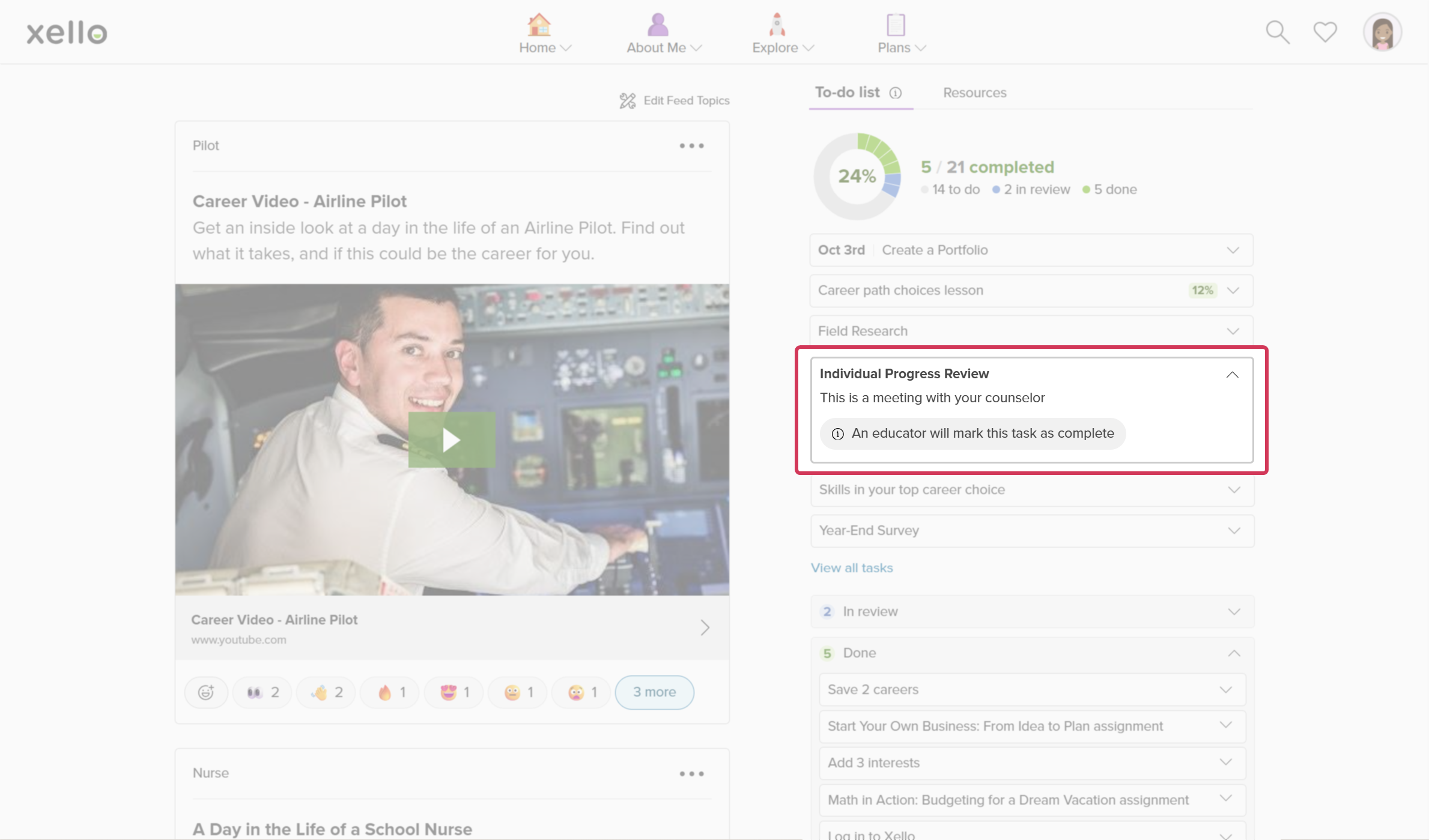Click the search magnifier icon
Viewport: 1429px width, 840px height.
click(x=1277, y=32)
